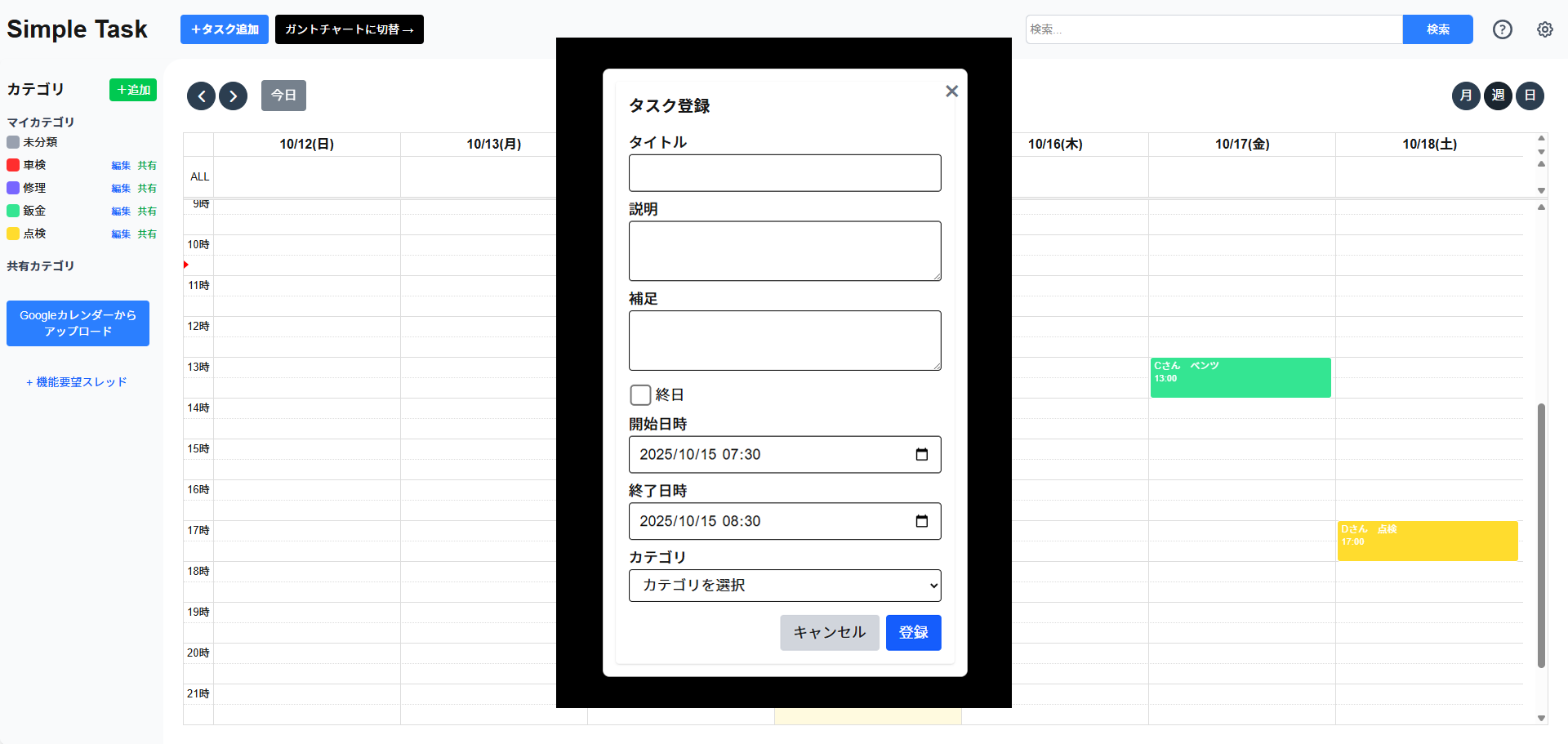This screenshot has width=1568, height=744.
Task: Click the red 車検 category color swatch
Action: click(x=11, y=165)
